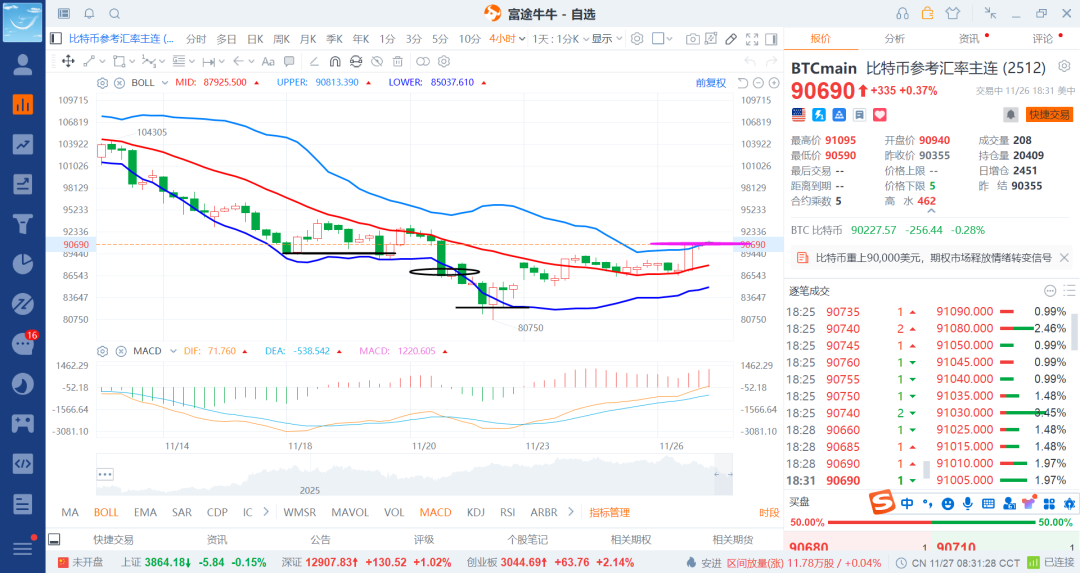This screenshot has width=1080, height=573.
Task: Select the 日K timeframe tab
Action: click(x=255, y=39)
